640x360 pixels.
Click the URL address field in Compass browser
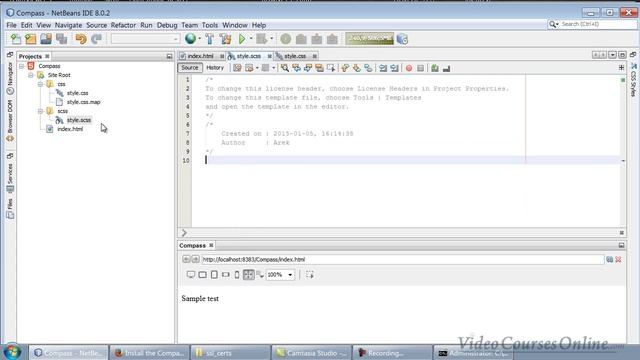[402, 260]
